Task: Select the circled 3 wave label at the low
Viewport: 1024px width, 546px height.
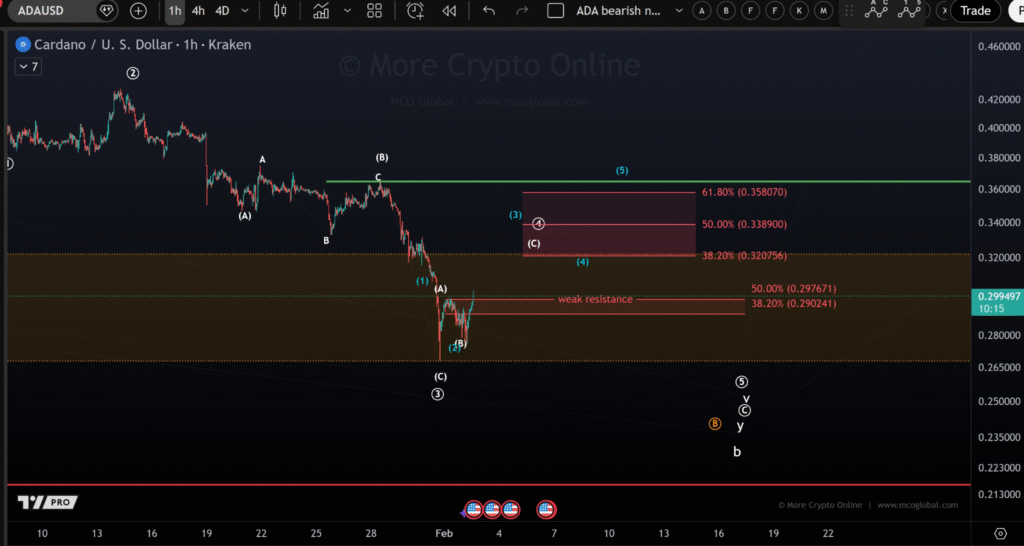Action: [x=438, y=394]
